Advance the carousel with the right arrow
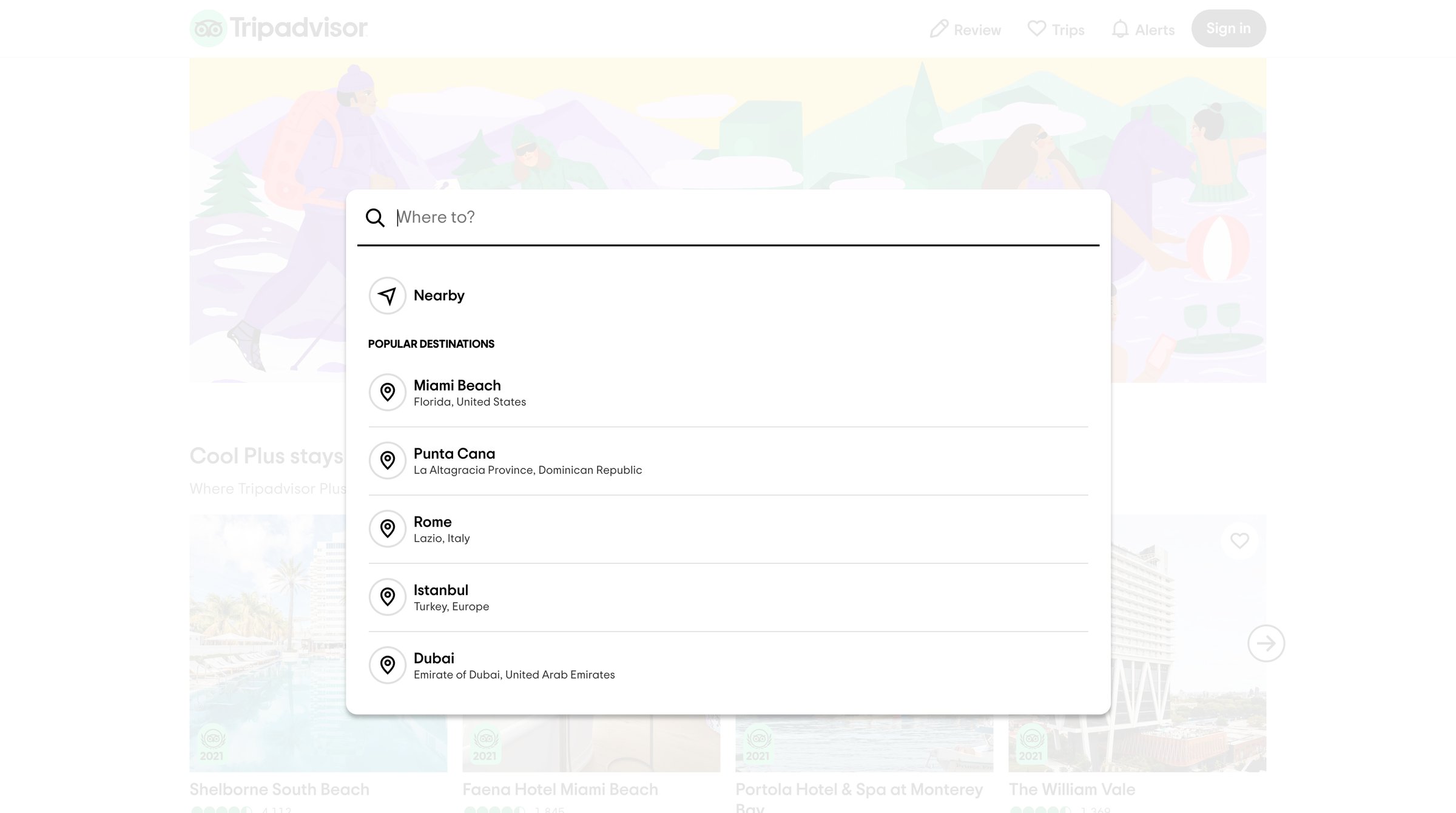 [x=1266, y=643]
